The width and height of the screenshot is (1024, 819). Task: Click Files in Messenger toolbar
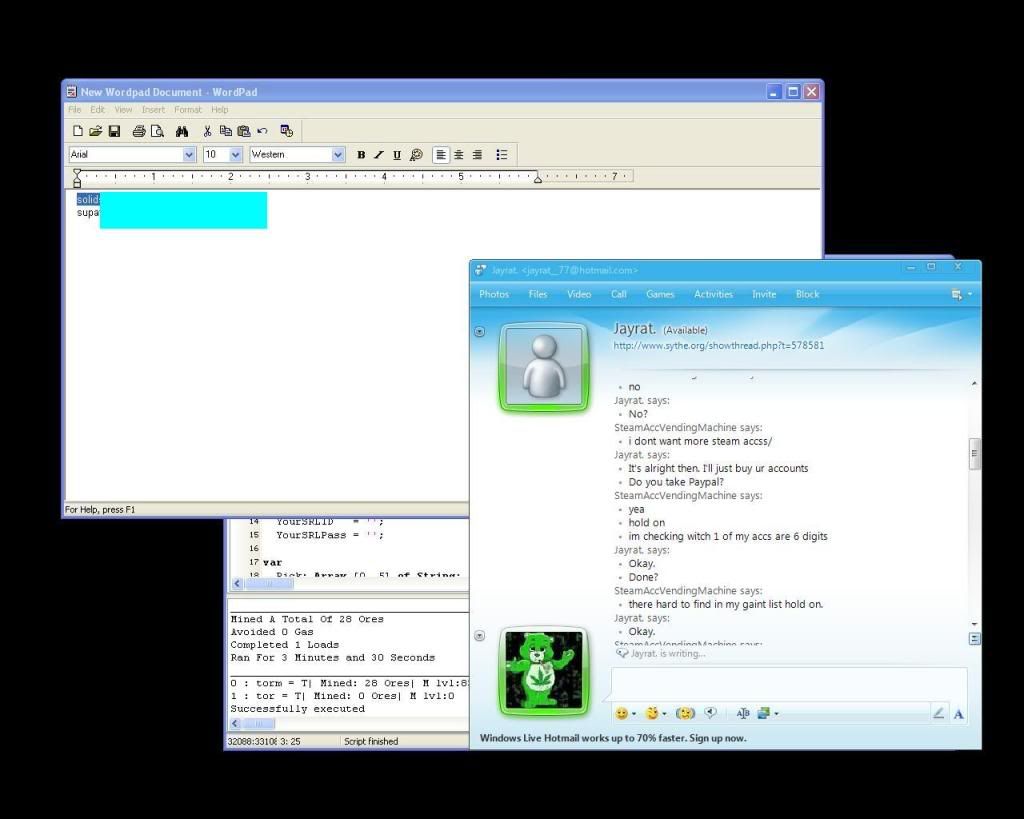(537, 295)
